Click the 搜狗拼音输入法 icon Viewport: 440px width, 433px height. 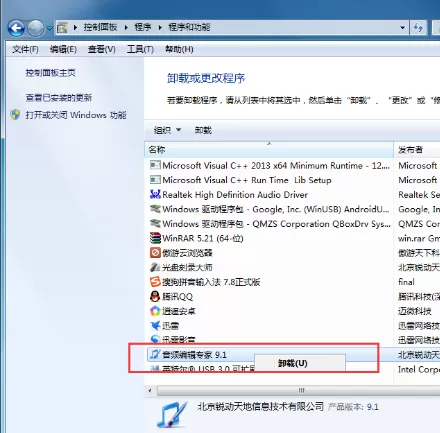pyautogui.click(x=155, y=282)
